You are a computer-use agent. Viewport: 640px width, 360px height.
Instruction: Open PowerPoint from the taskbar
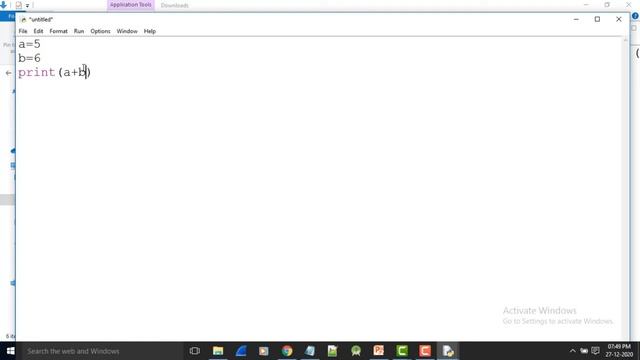379,351
